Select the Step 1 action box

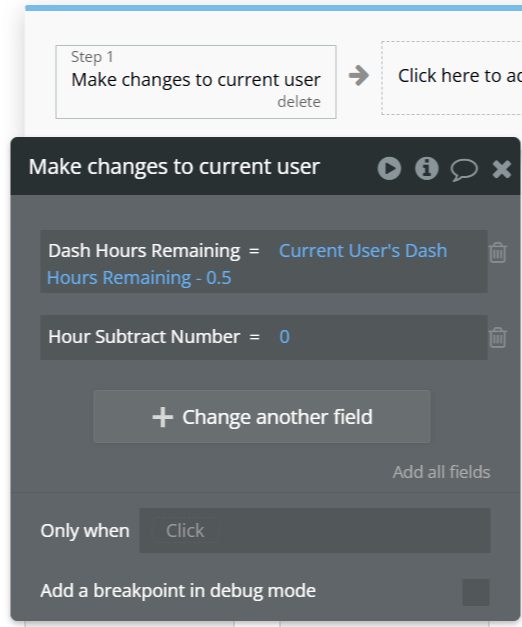tap(196, 82)
